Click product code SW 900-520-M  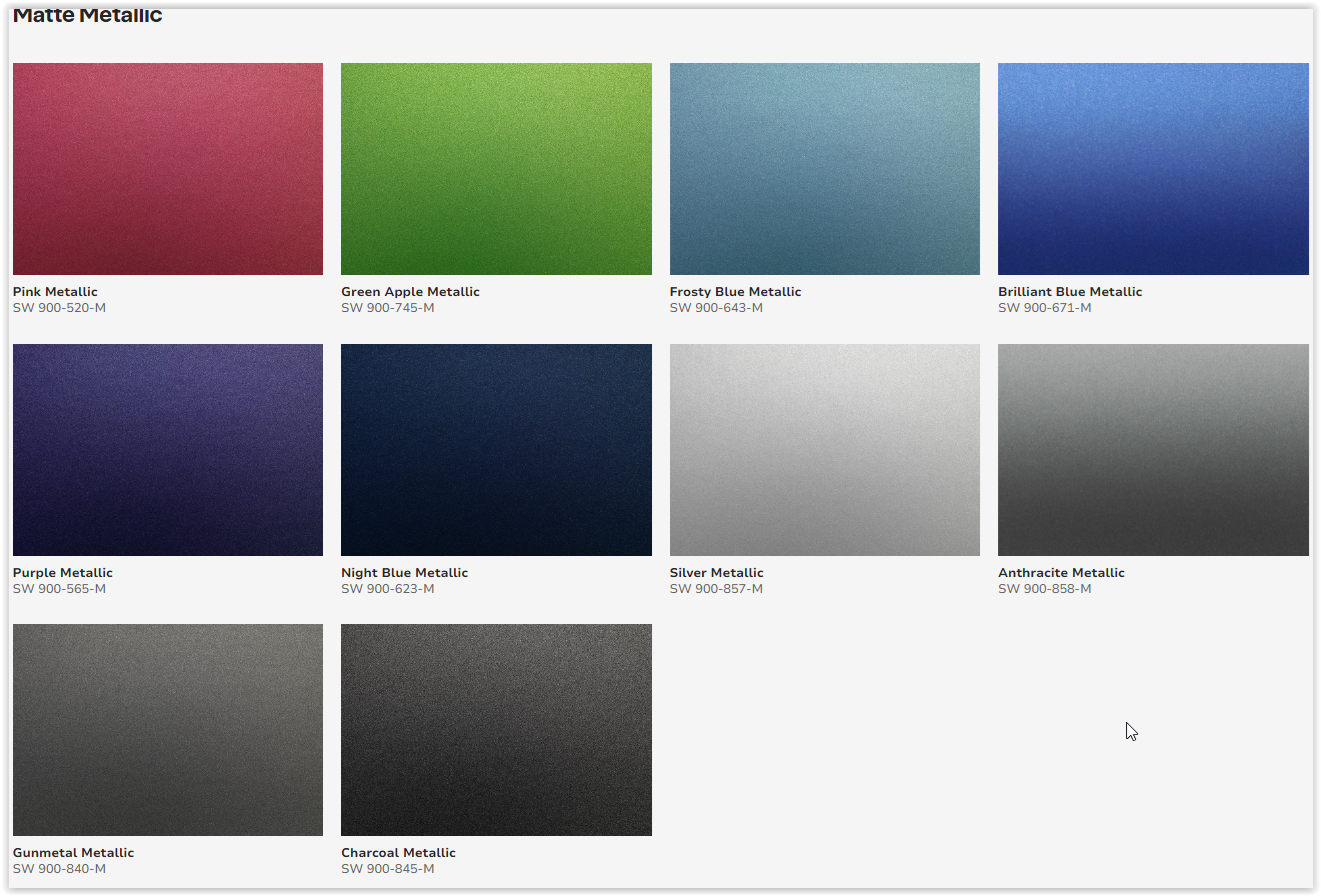point(59,308)
